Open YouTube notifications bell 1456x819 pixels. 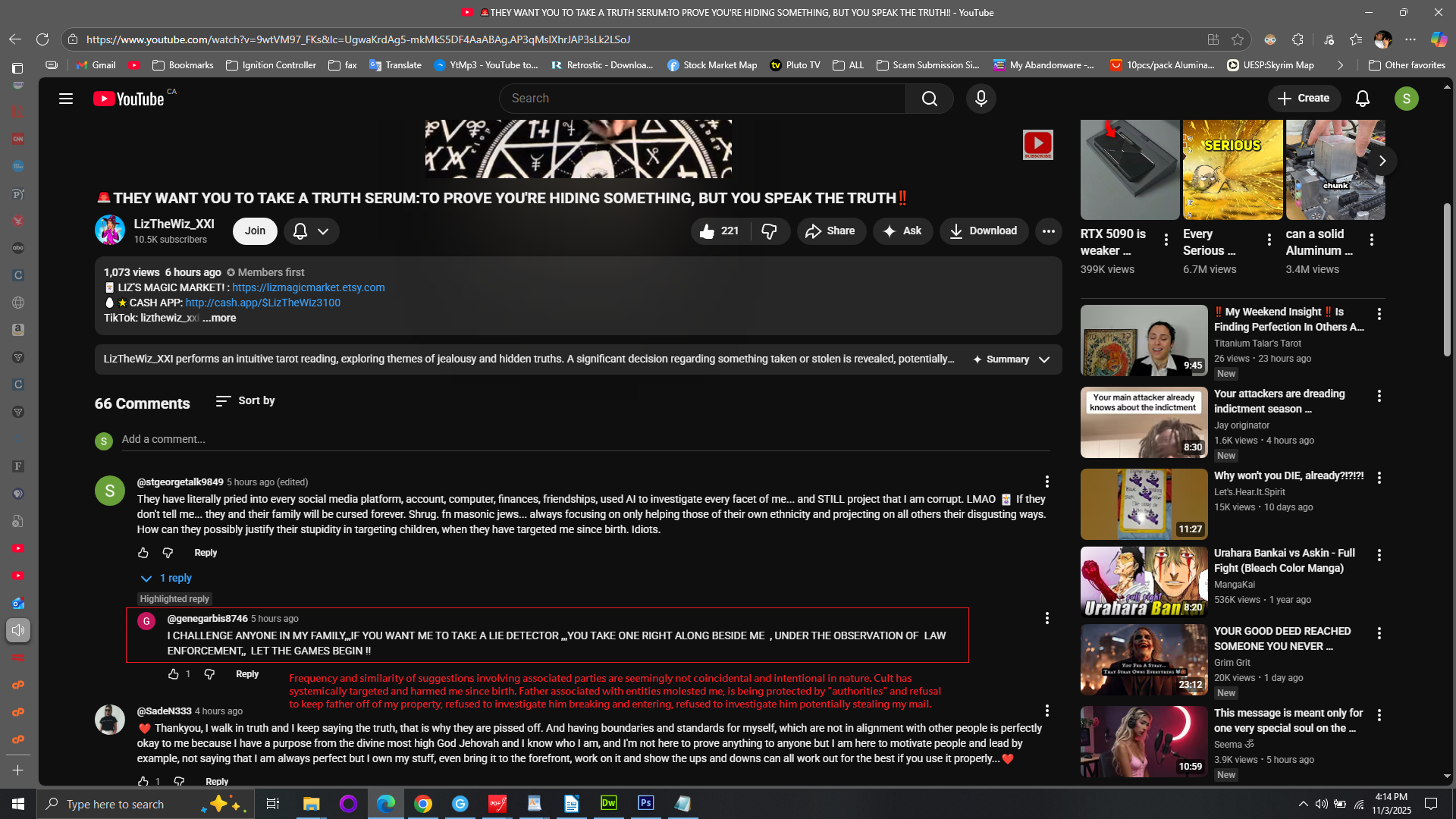click(1362, 99)
